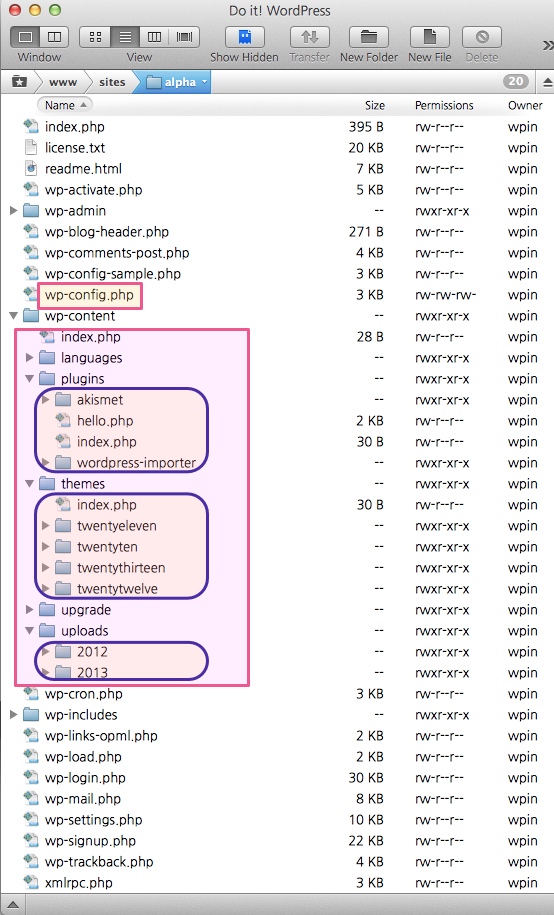Click the Transfer toolbar button
The width and height of the screenshot is (554, 915).
tap(309, 37)
